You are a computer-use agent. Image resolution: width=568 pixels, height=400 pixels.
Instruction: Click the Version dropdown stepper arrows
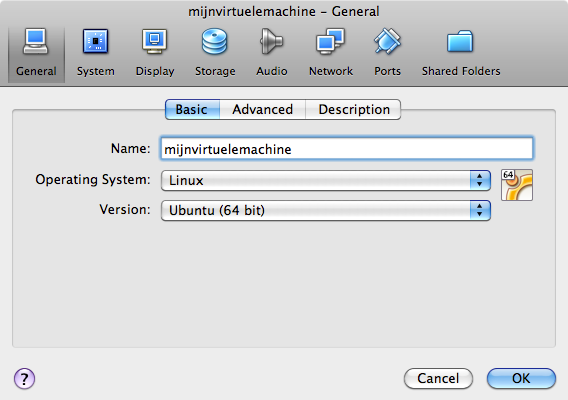click(480, 211)
